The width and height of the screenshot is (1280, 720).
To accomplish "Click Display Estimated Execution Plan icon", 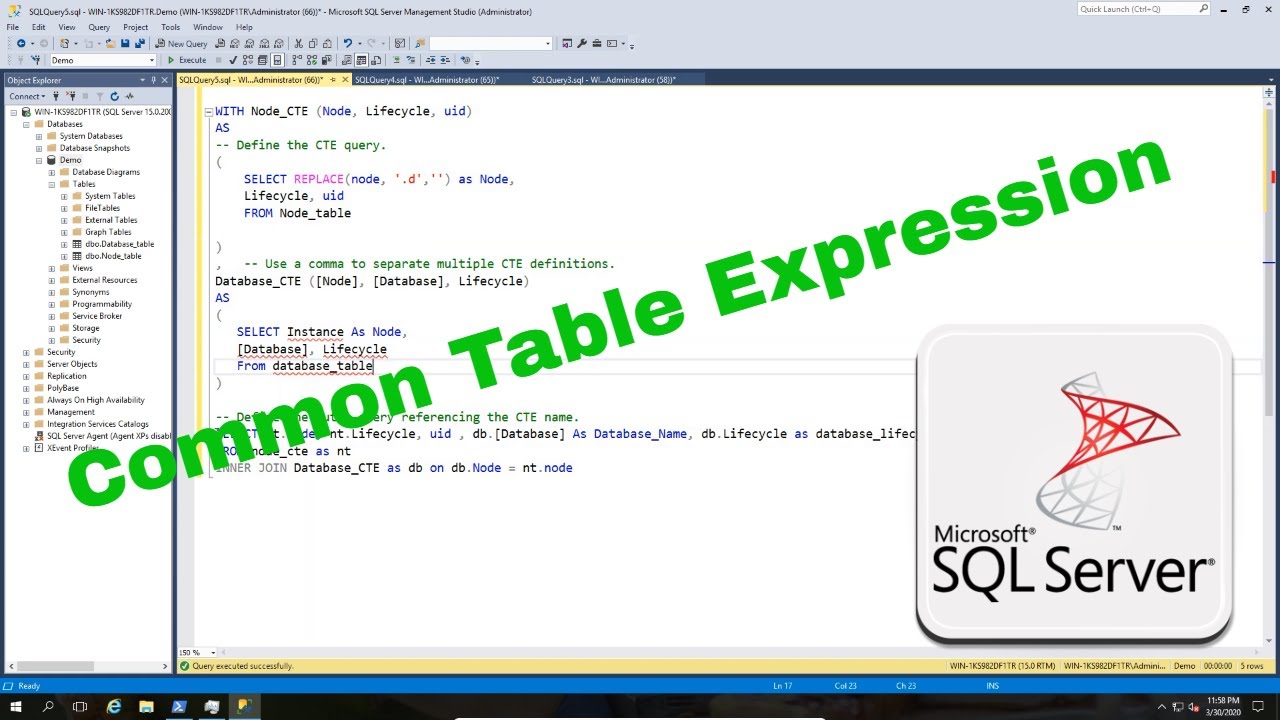I will (248, 60).
